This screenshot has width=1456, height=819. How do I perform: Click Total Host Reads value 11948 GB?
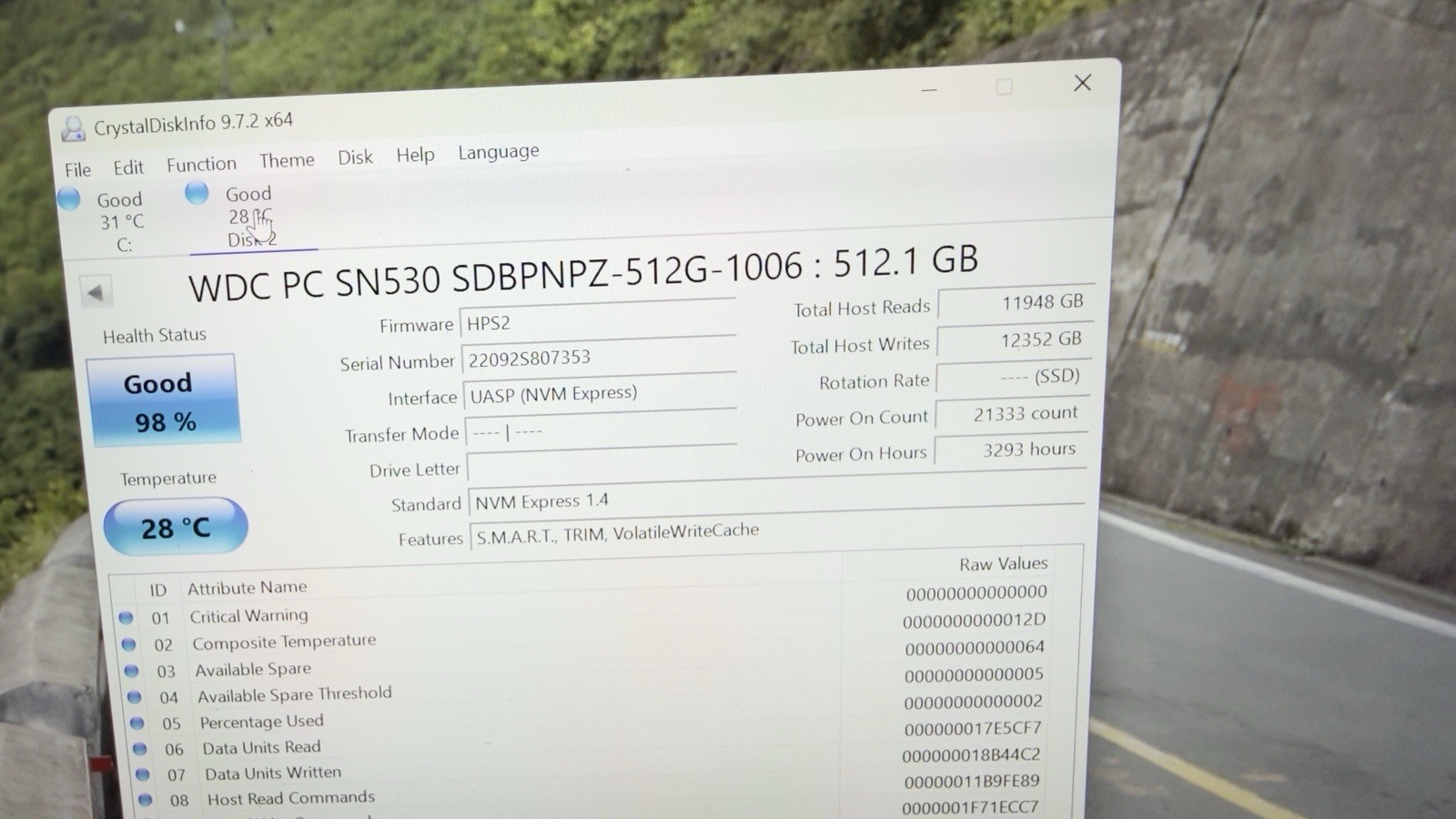coord(1015,303)
